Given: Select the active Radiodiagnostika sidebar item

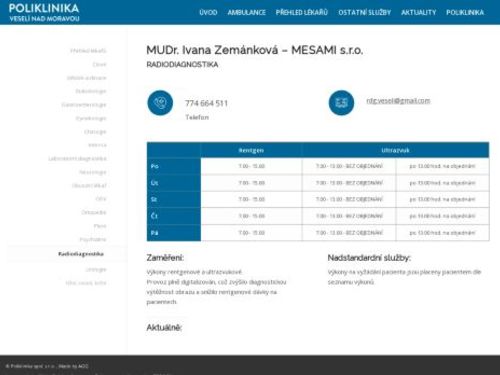Looking at the screenshot, I should click(81, 254).
